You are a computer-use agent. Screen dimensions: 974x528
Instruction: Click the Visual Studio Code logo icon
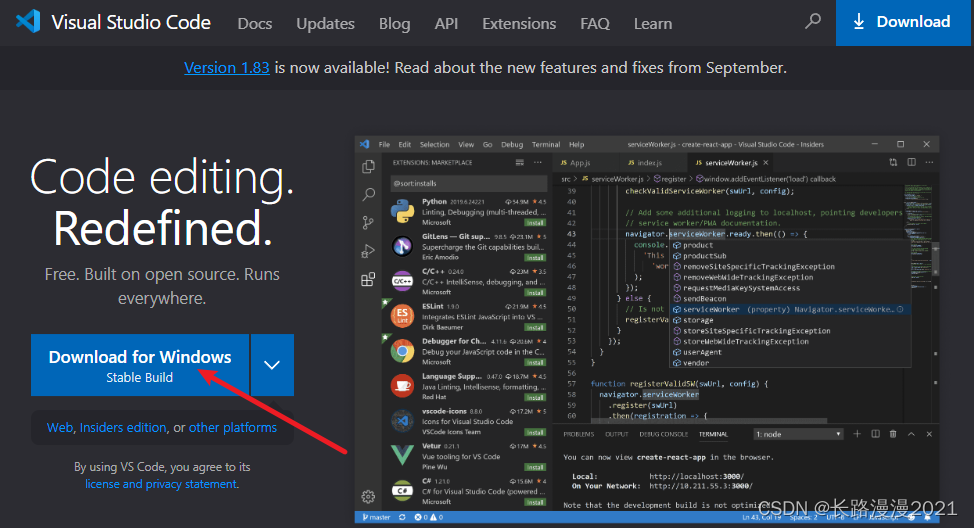[x=28, y=22]
